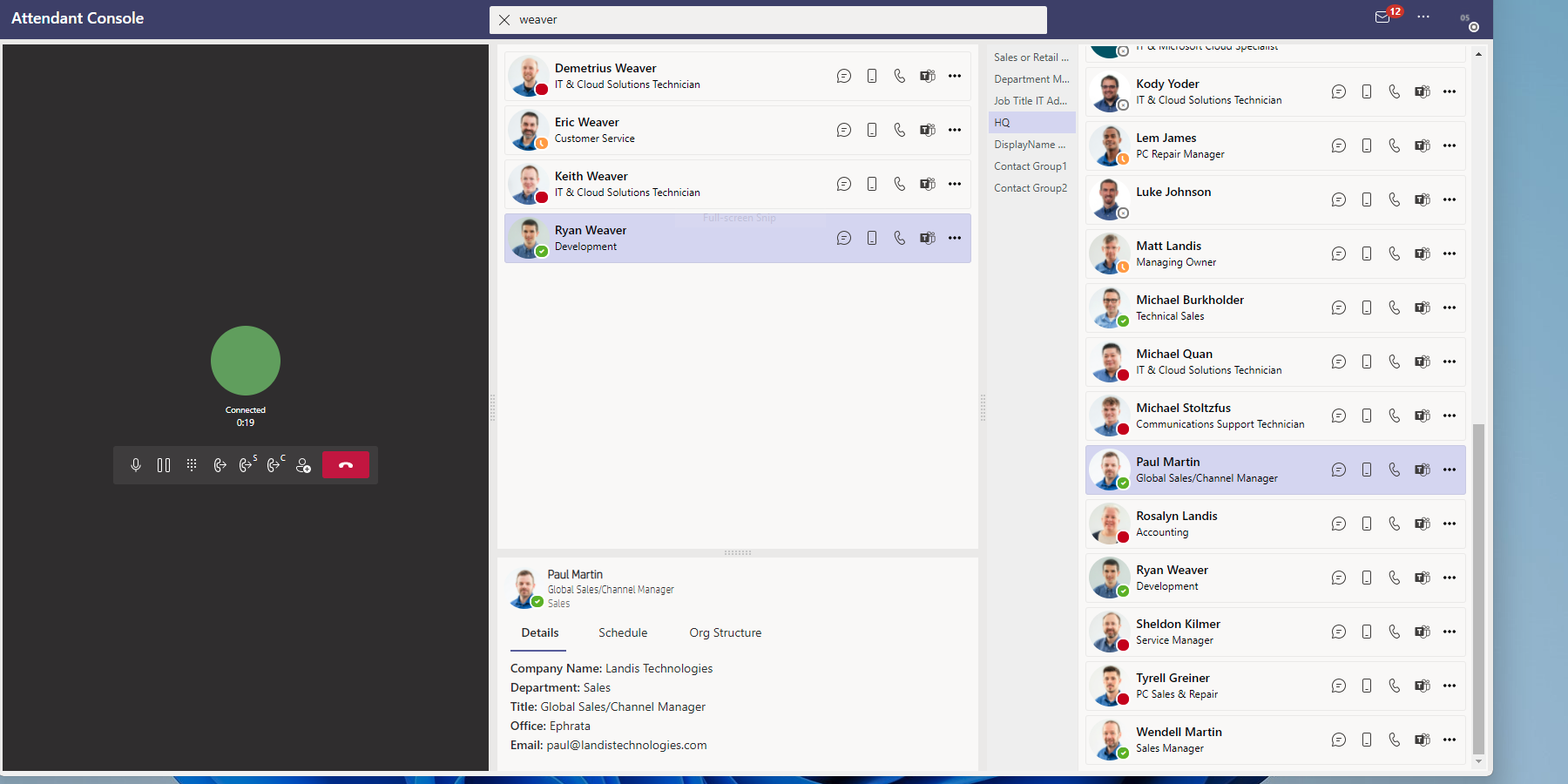Call Kody Yoder's mobile number
1568x784 pixels.
[1367, 91]
